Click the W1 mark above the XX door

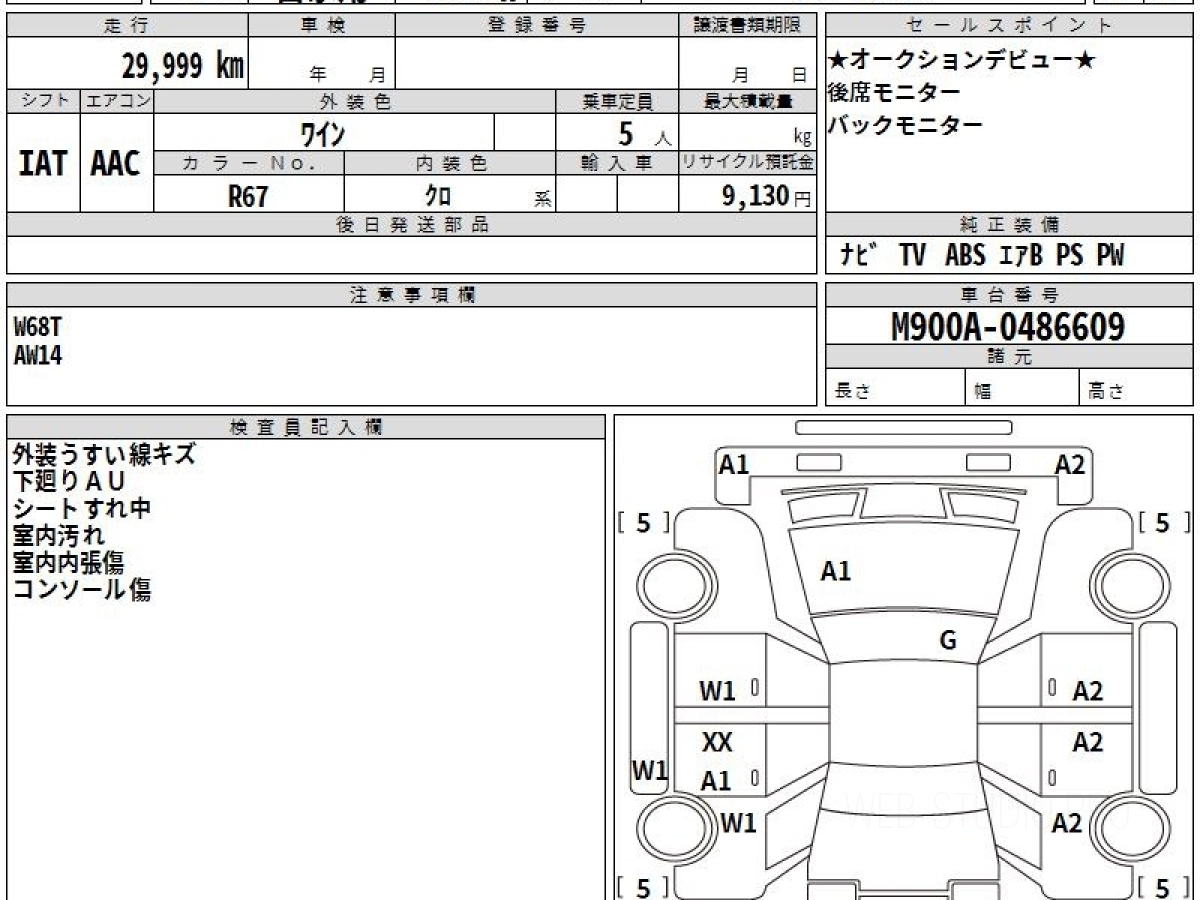(717, 690)
